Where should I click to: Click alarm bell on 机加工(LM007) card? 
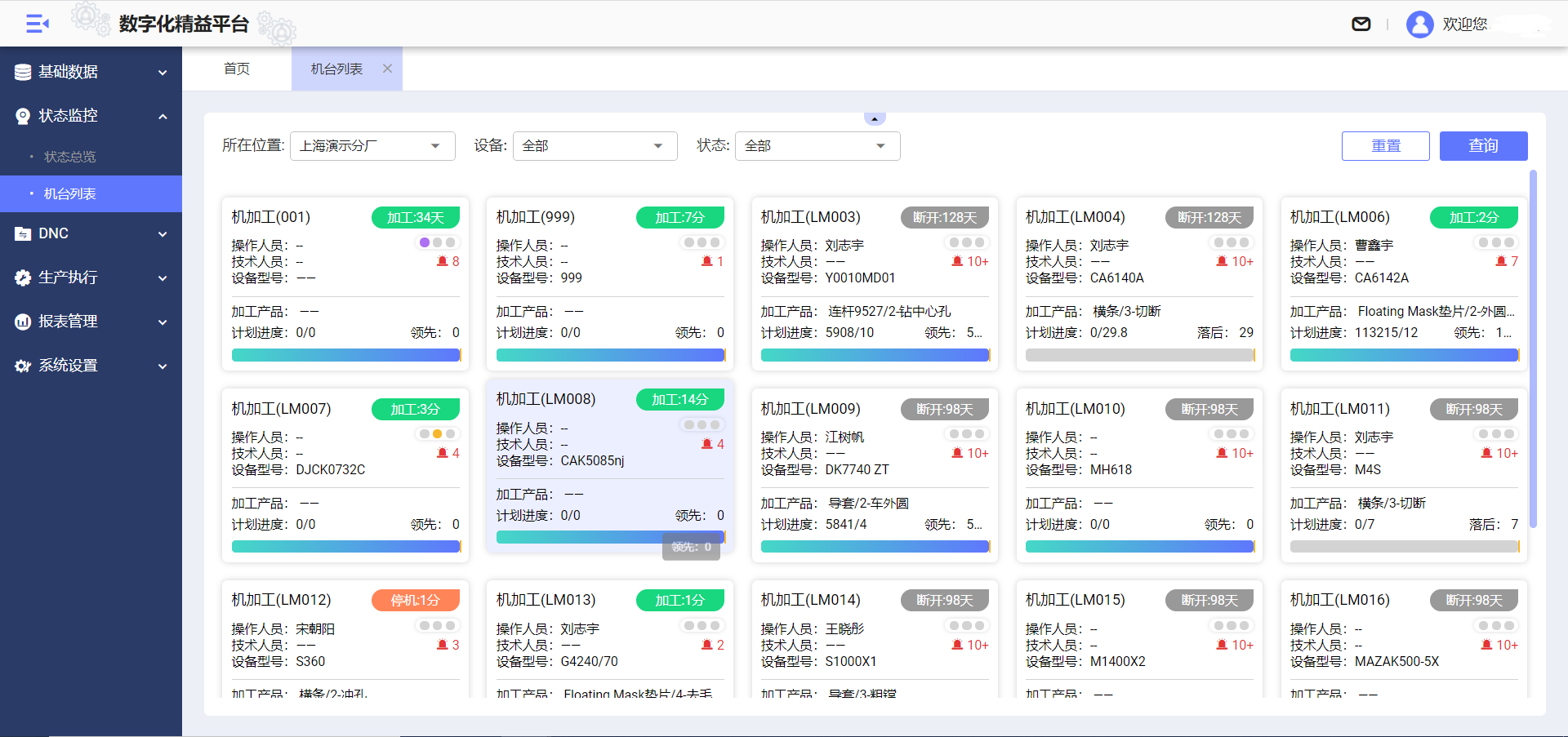click(x=443, y=453)
